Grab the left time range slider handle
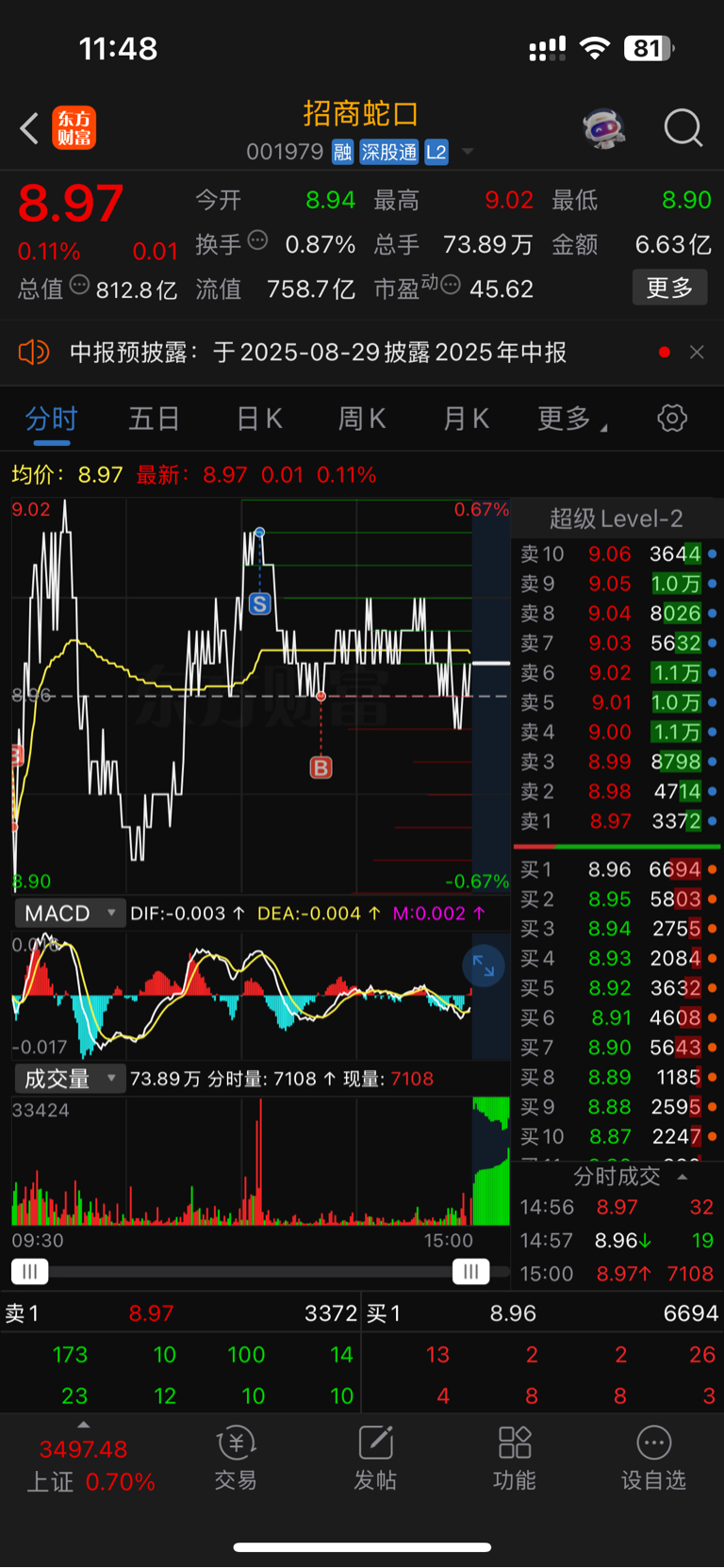The image size is (724, 1568). coord(29,1272)
